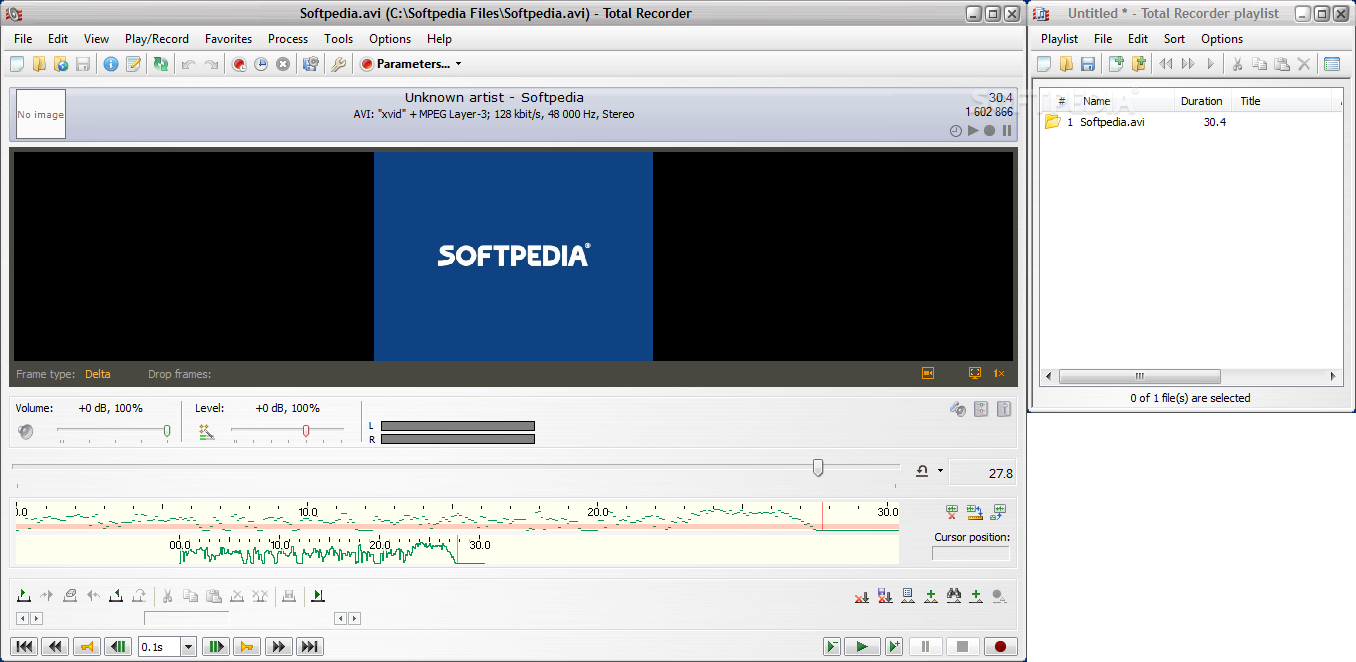Image resolution: width=1356 pixels, height=662 pixels.
Task: Open the Playlist menu in playlist window
Action: click(x=1059, y=39)
